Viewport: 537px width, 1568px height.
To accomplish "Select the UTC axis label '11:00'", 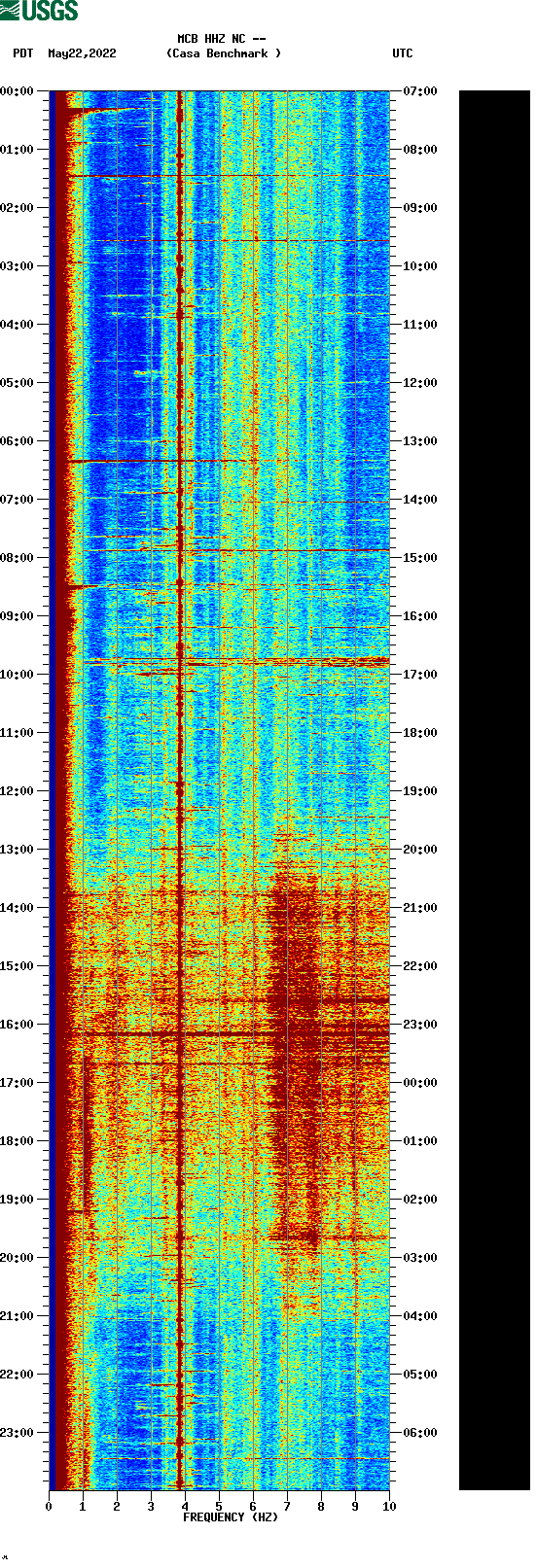I will pyautogui.click(x=420, y=325).
